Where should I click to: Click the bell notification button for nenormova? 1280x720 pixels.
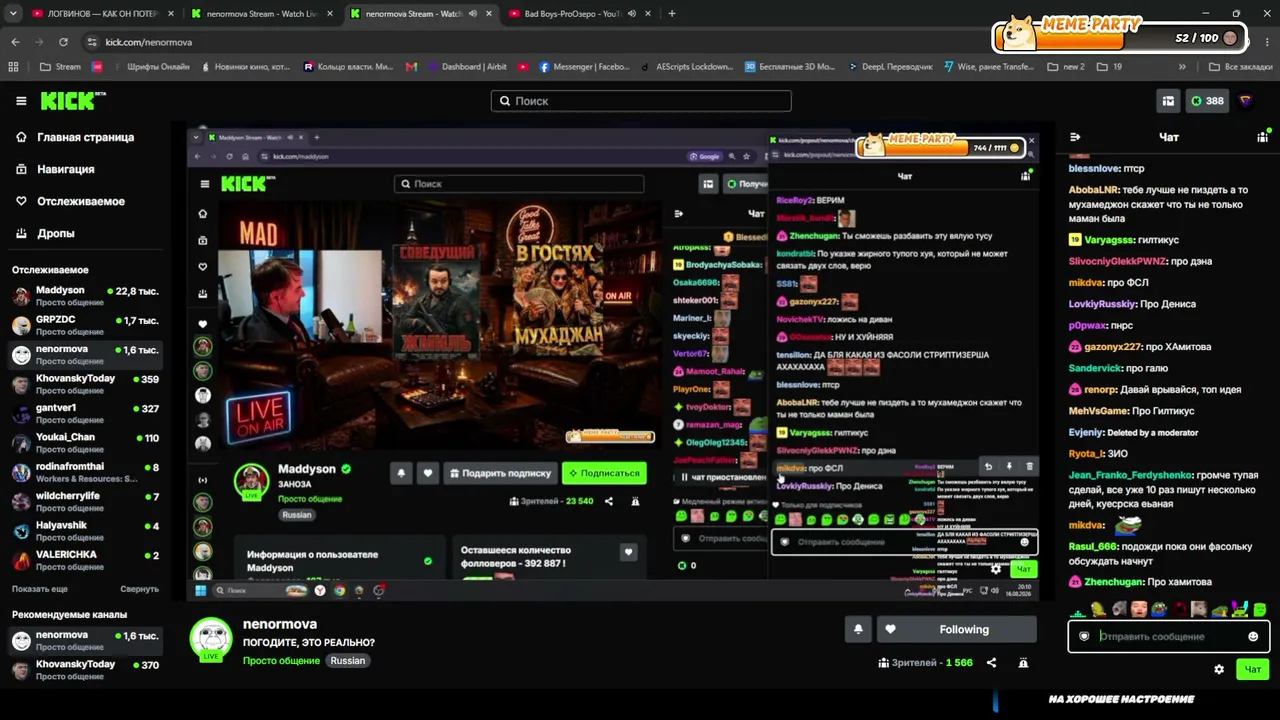[x=858, y=629]
